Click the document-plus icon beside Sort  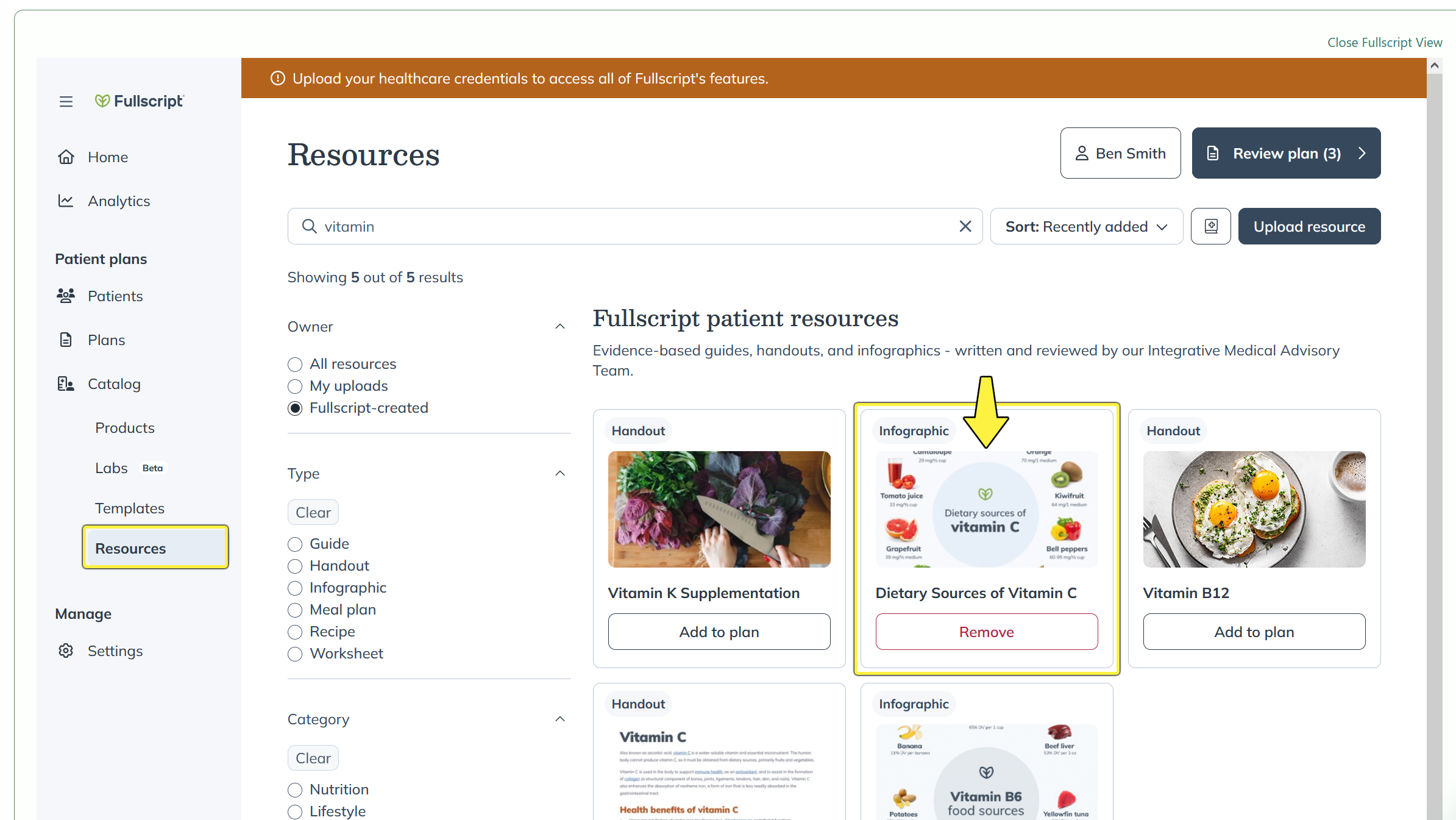(x=1211, y=226)
